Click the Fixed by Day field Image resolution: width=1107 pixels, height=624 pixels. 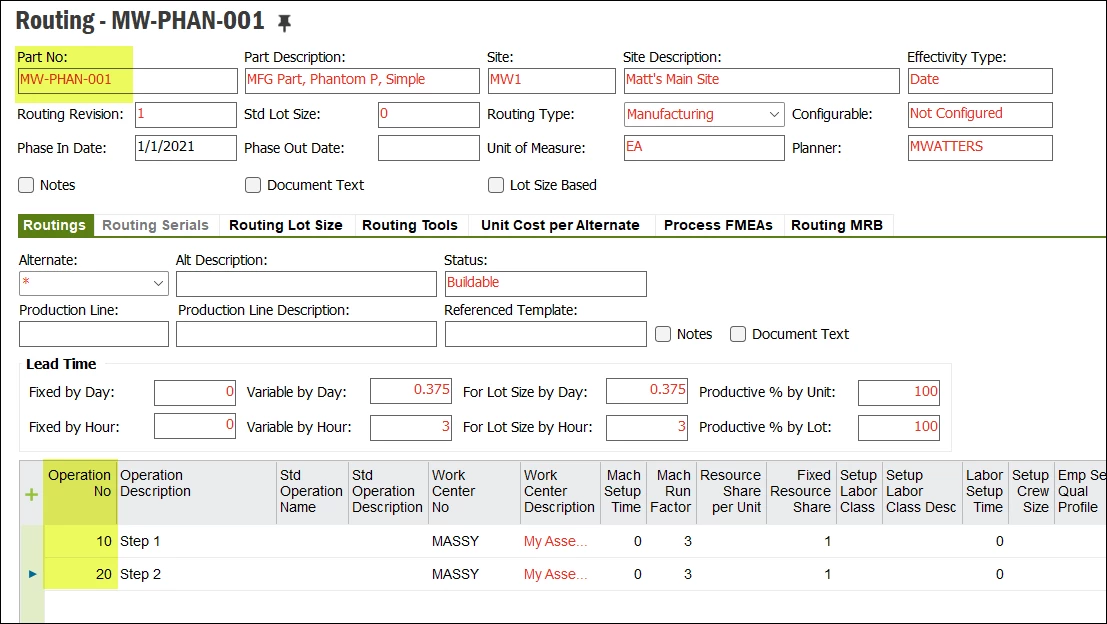point(195,392)
